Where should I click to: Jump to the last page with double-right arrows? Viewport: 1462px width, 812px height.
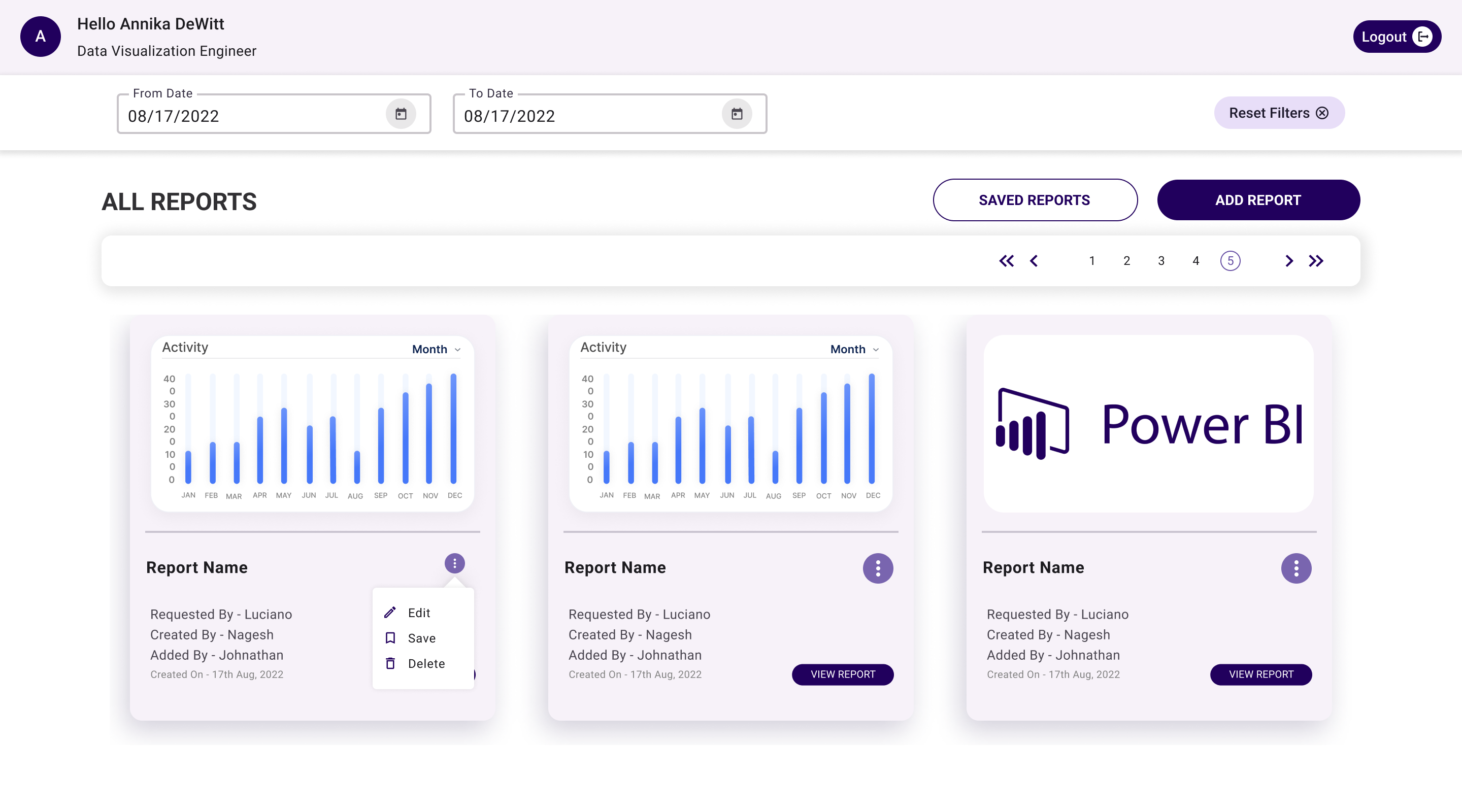(x=1316, y=261)
